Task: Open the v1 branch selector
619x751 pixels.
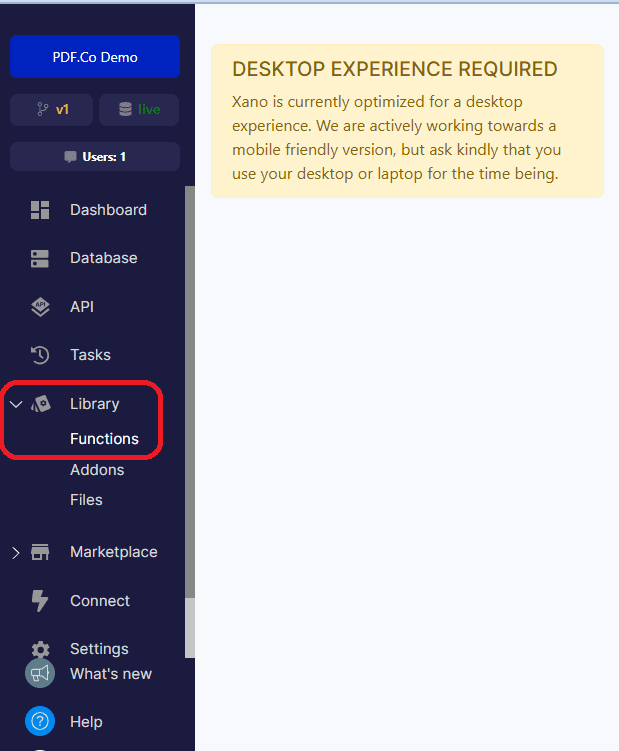Action: point(52,110)
